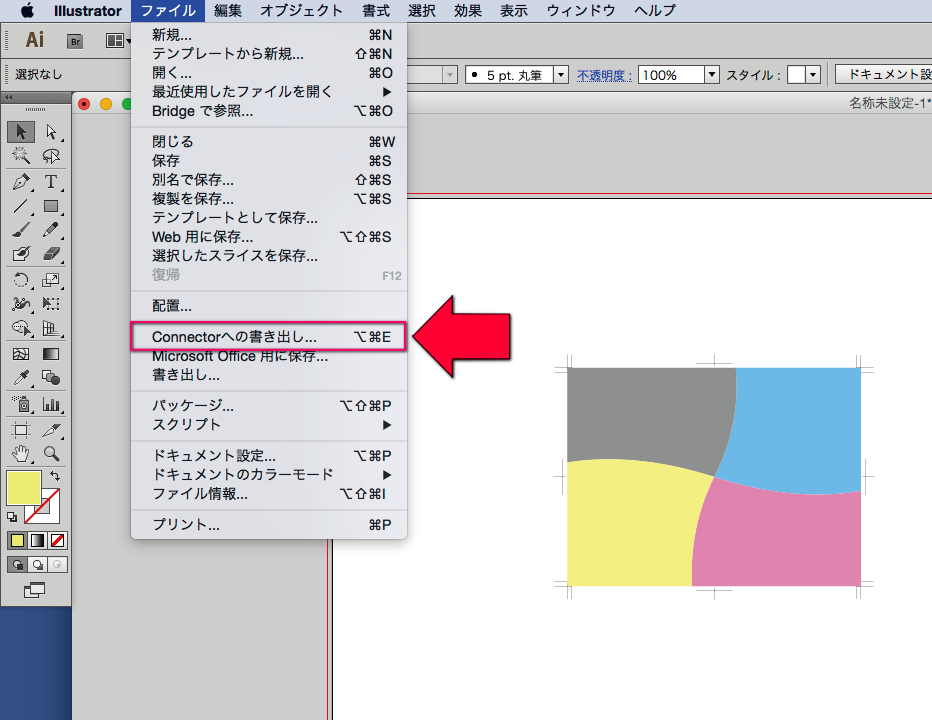Select the Pen tool
The image size is (932, 720).
click(x=21, y=181)
